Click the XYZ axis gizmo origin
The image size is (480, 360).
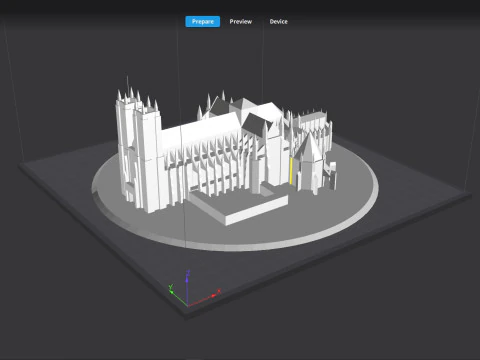click(188, 305)
